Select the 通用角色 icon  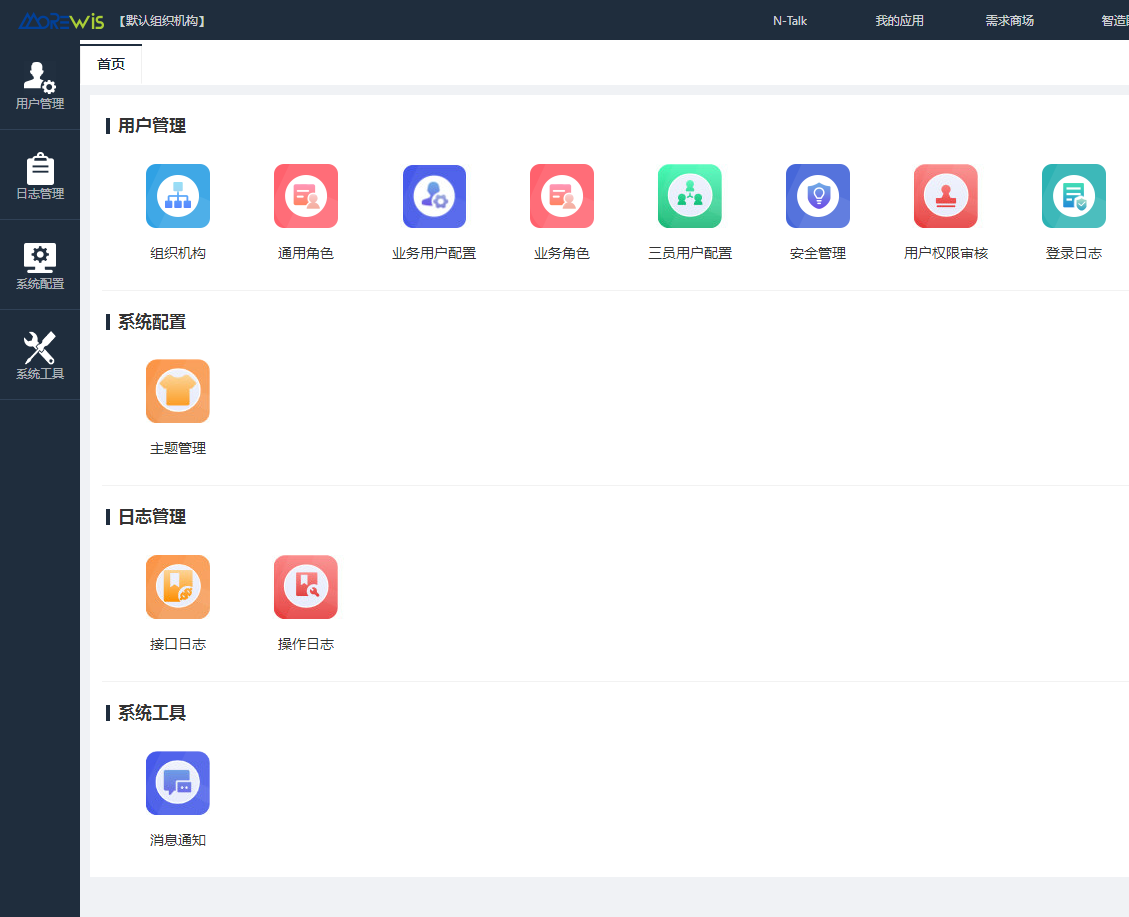tap(305, 196)
